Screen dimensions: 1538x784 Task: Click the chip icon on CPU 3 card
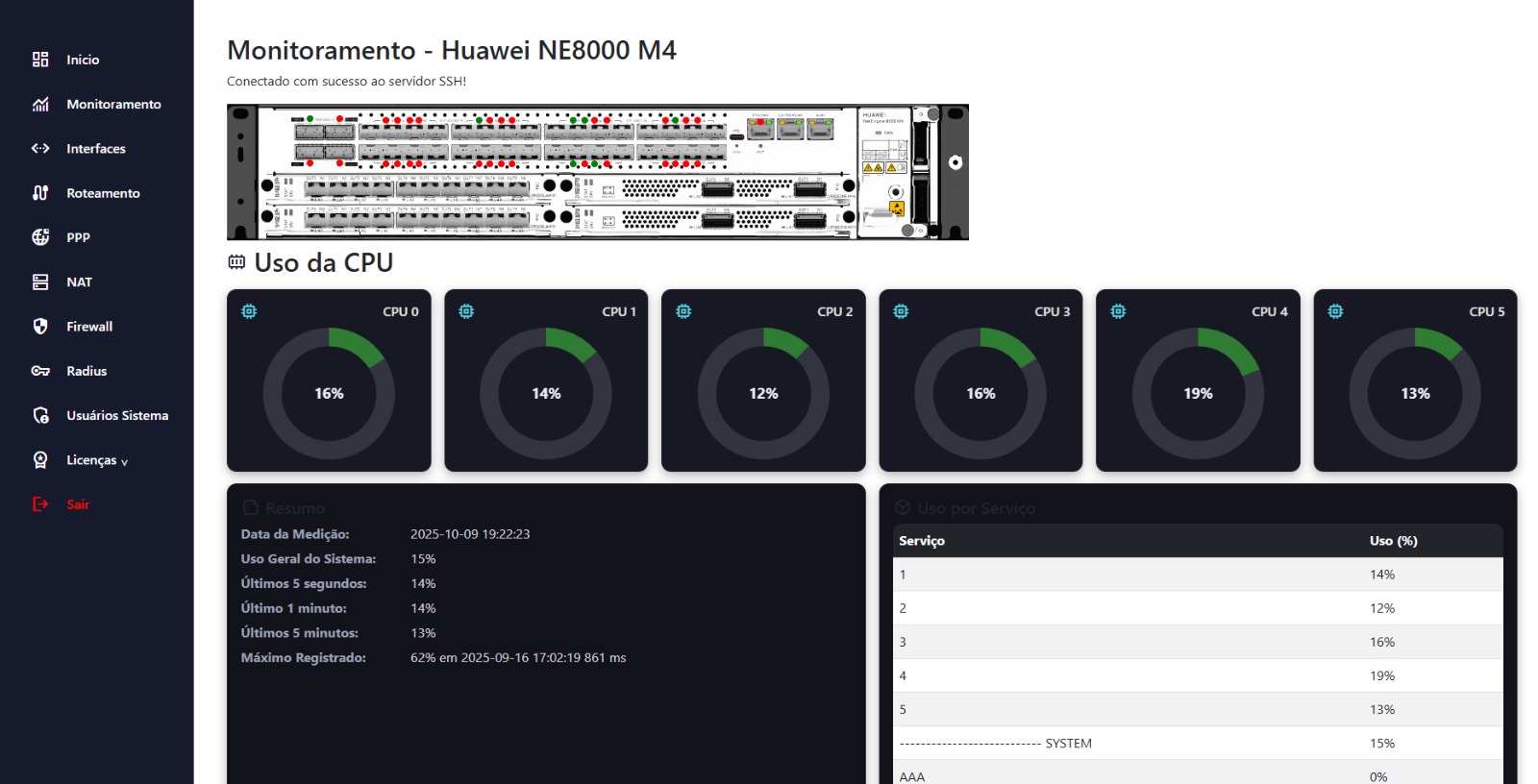tap(901, 311)
